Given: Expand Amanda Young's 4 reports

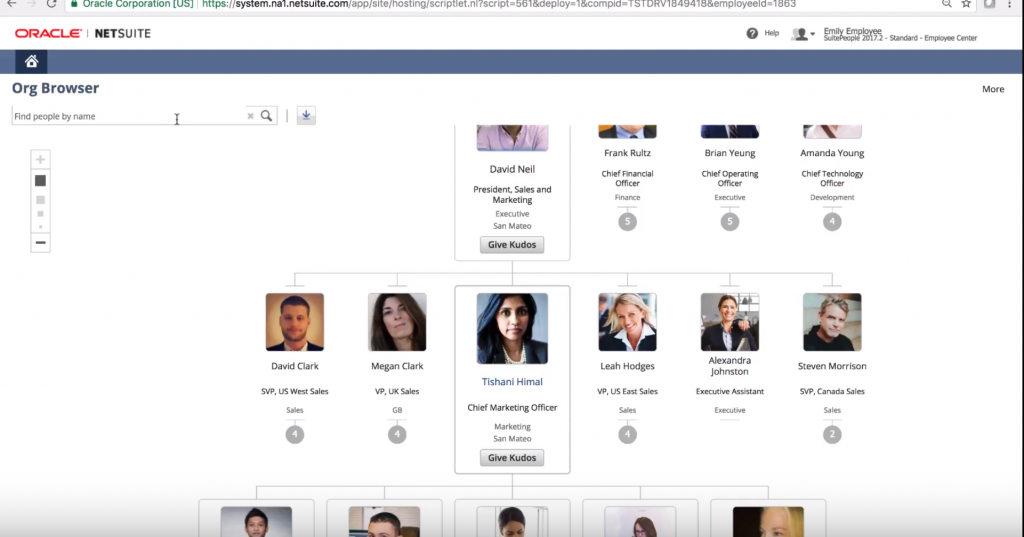Looking at the screenshot, I should pos(832,221).
